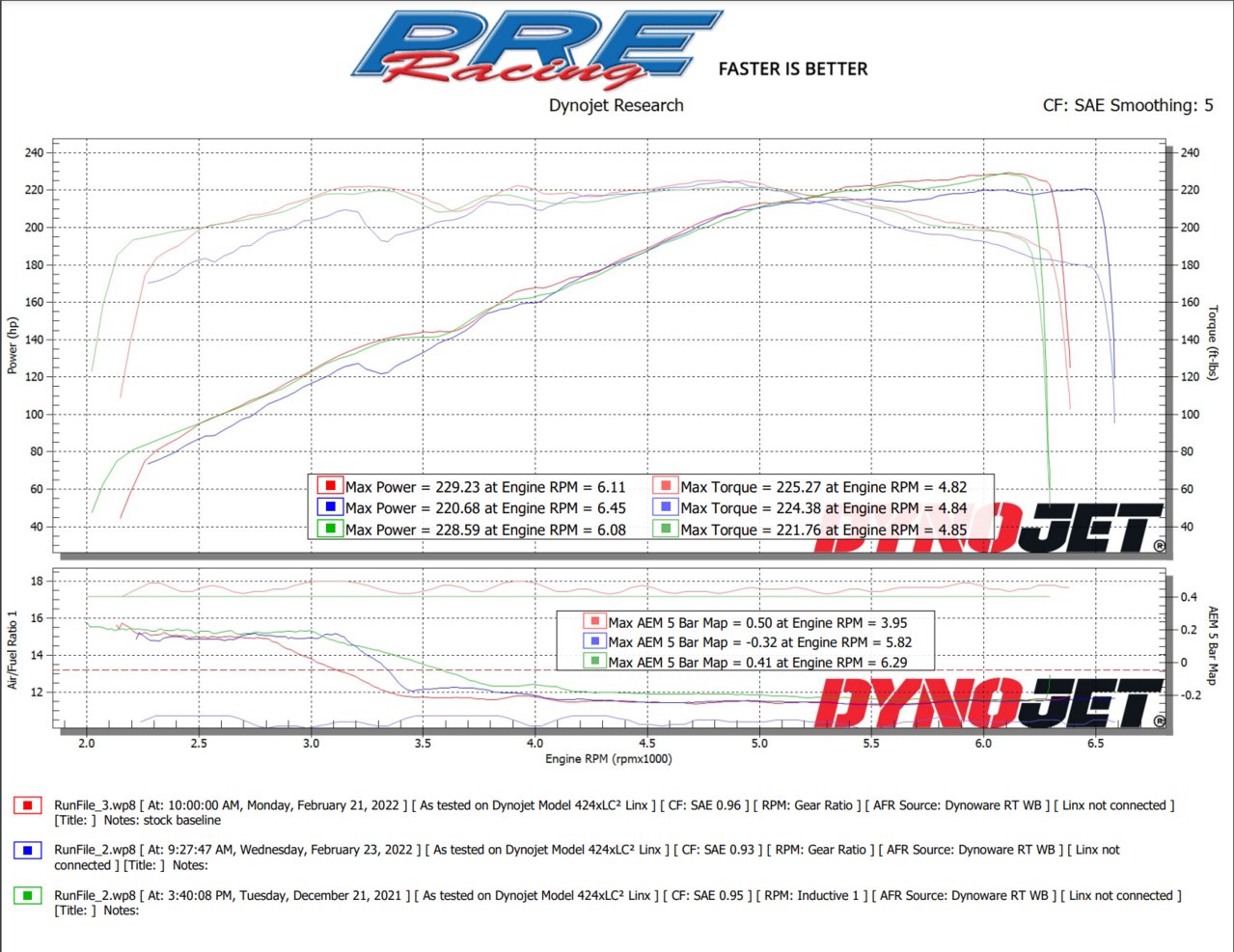Click the 0.4 tick on AEM axis
This screenshot has width=1234, height=952.
(x=1190, y=597)
